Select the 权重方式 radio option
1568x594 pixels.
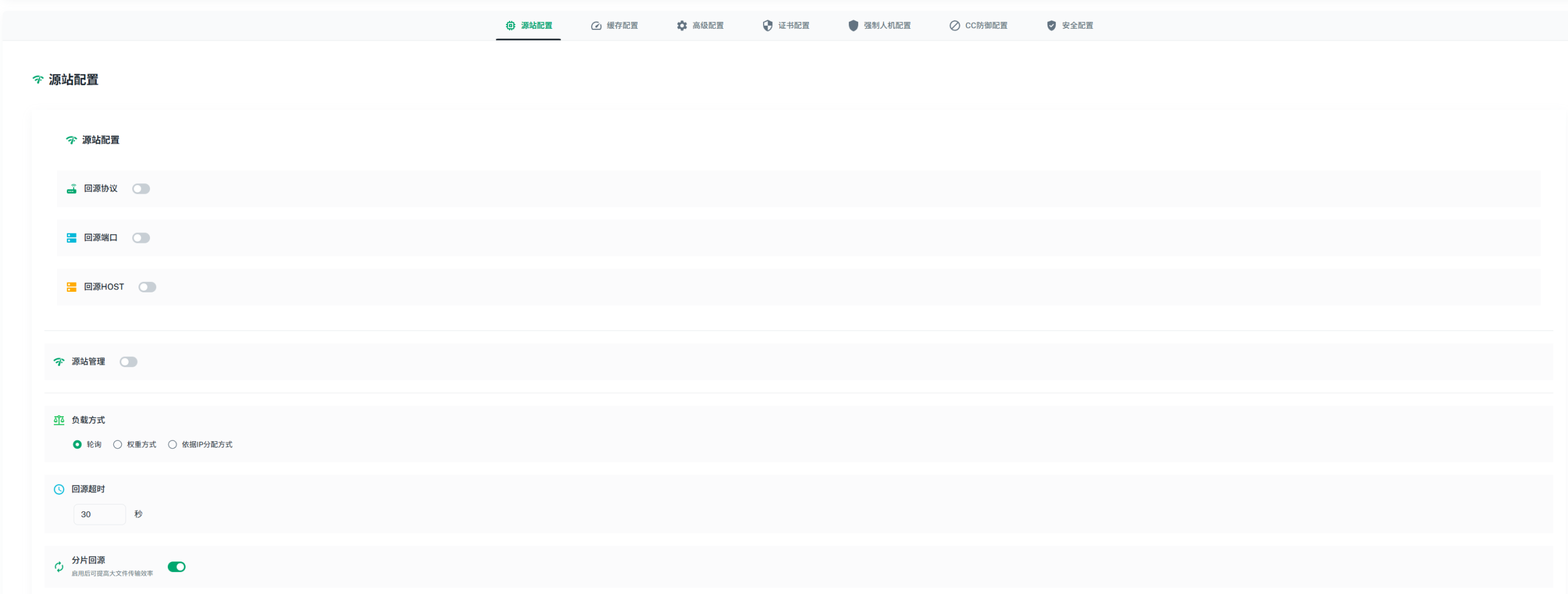(118, 444)
